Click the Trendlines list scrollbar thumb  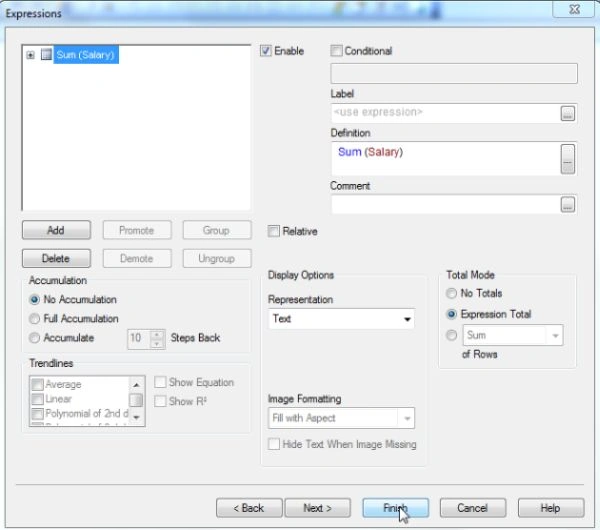pos(136,400)
